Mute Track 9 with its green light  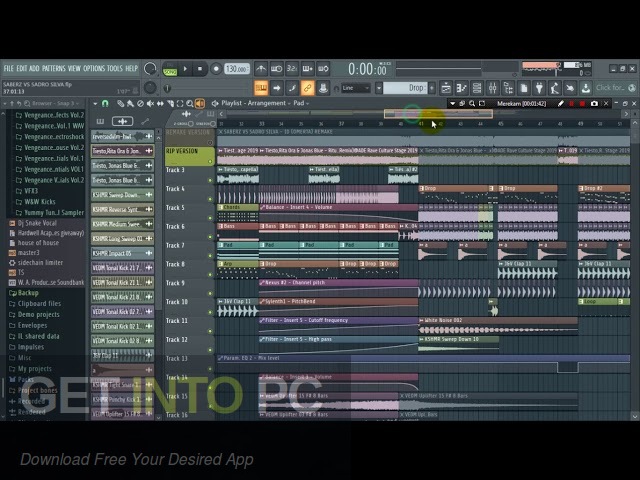[x=210, y=293]
